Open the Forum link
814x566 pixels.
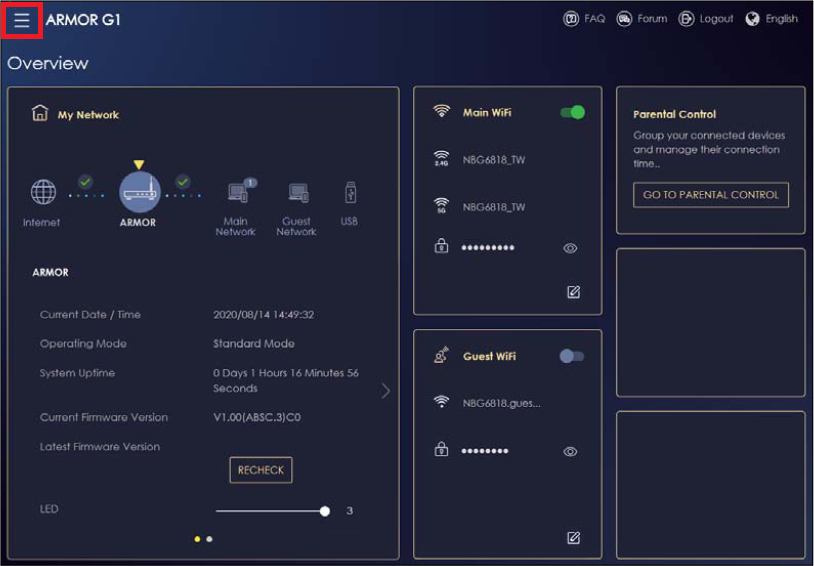click(641, 19)
